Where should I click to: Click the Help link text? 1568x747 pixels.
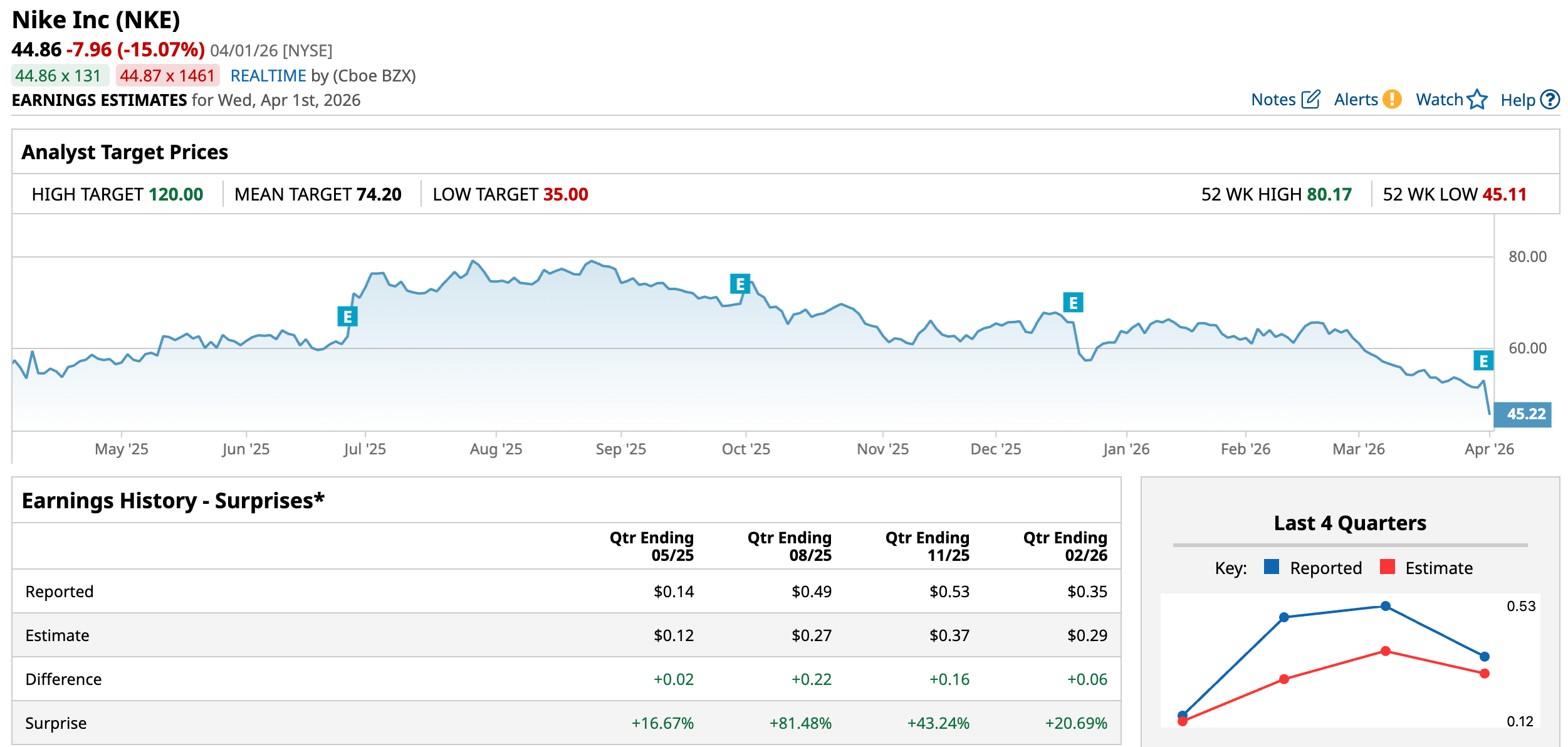coord(1517,100)
